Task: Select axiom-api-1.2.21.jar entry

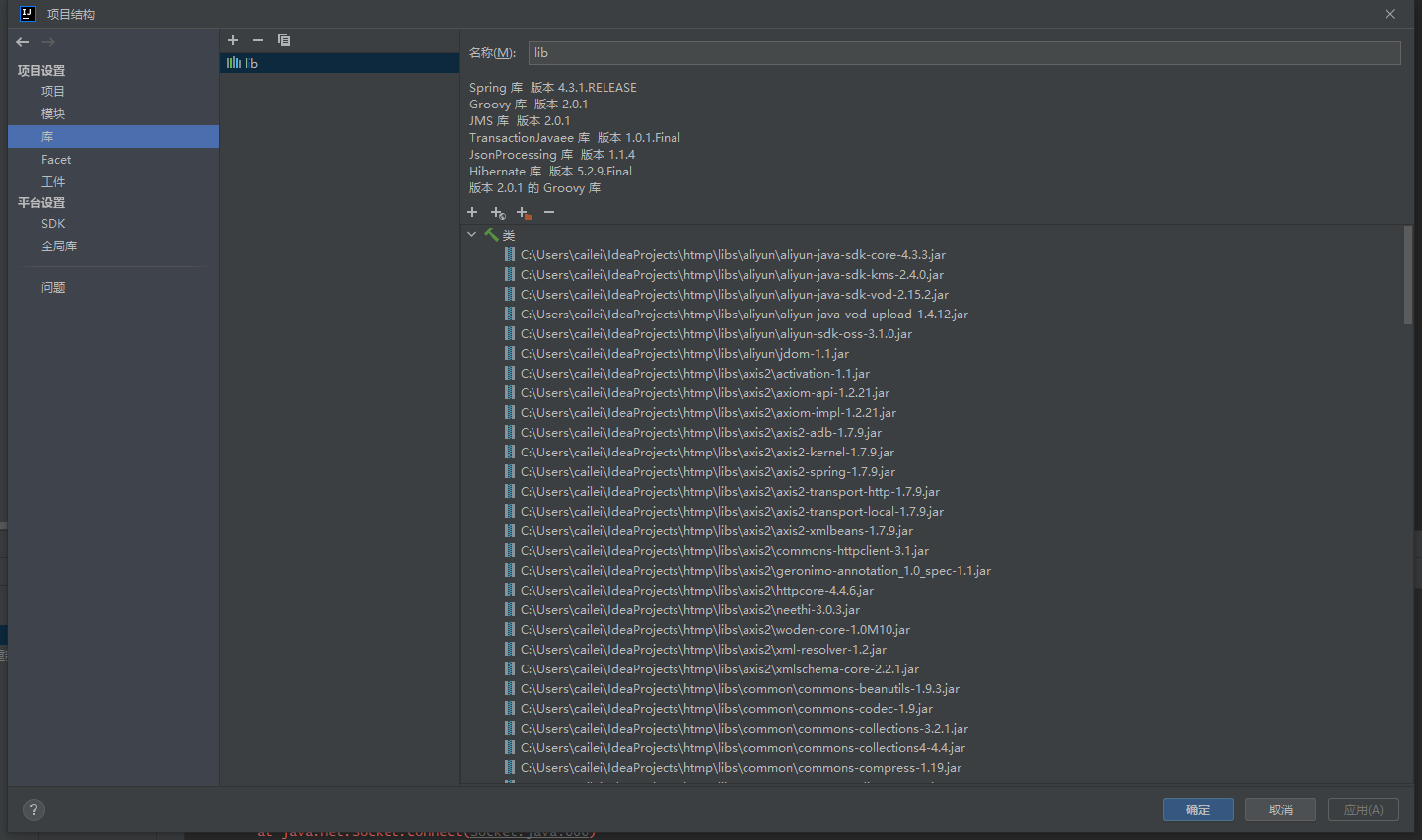Action: tap(705, 392)
